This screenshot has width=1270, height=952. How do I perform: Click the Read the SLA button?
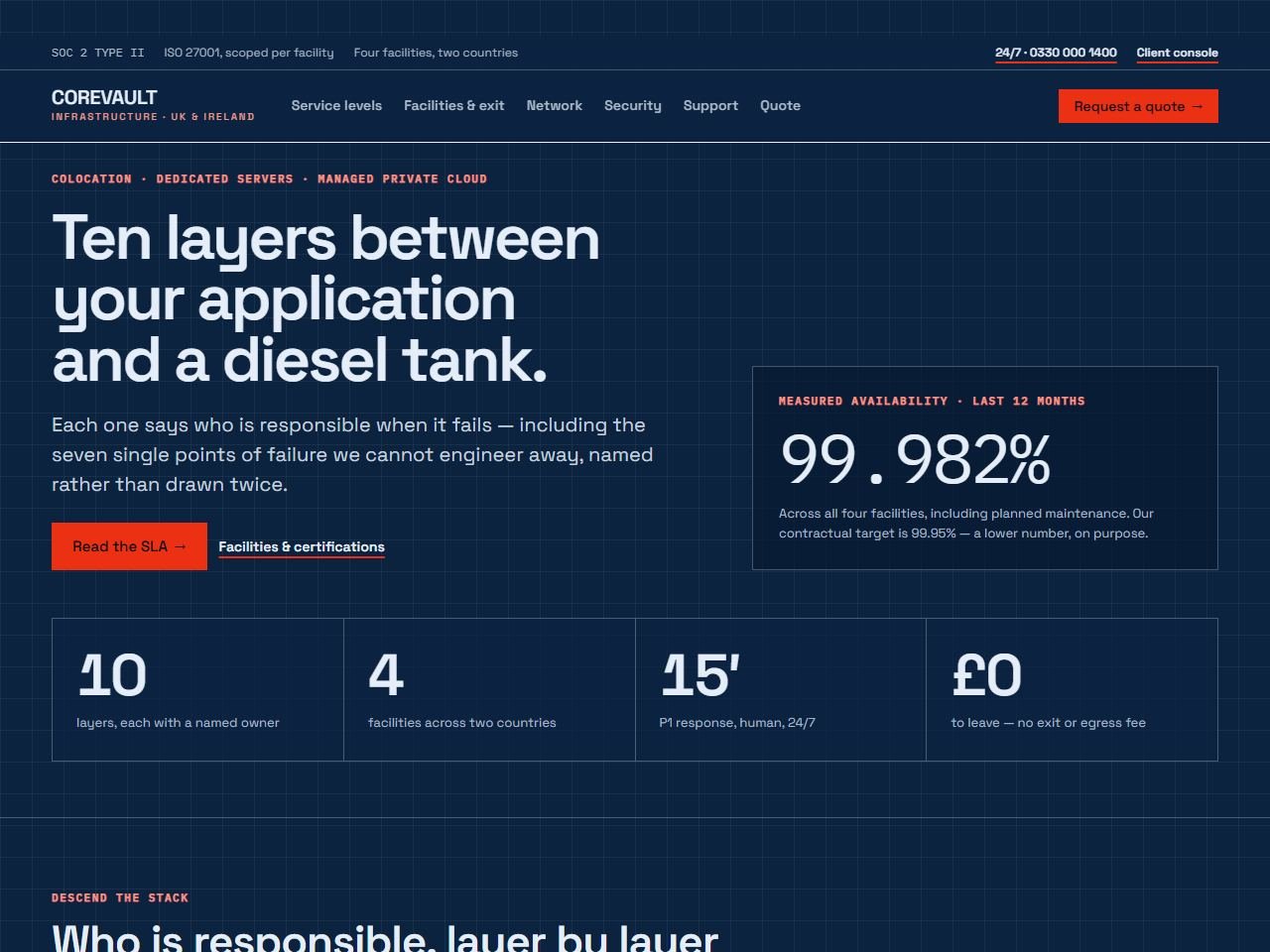129,546
